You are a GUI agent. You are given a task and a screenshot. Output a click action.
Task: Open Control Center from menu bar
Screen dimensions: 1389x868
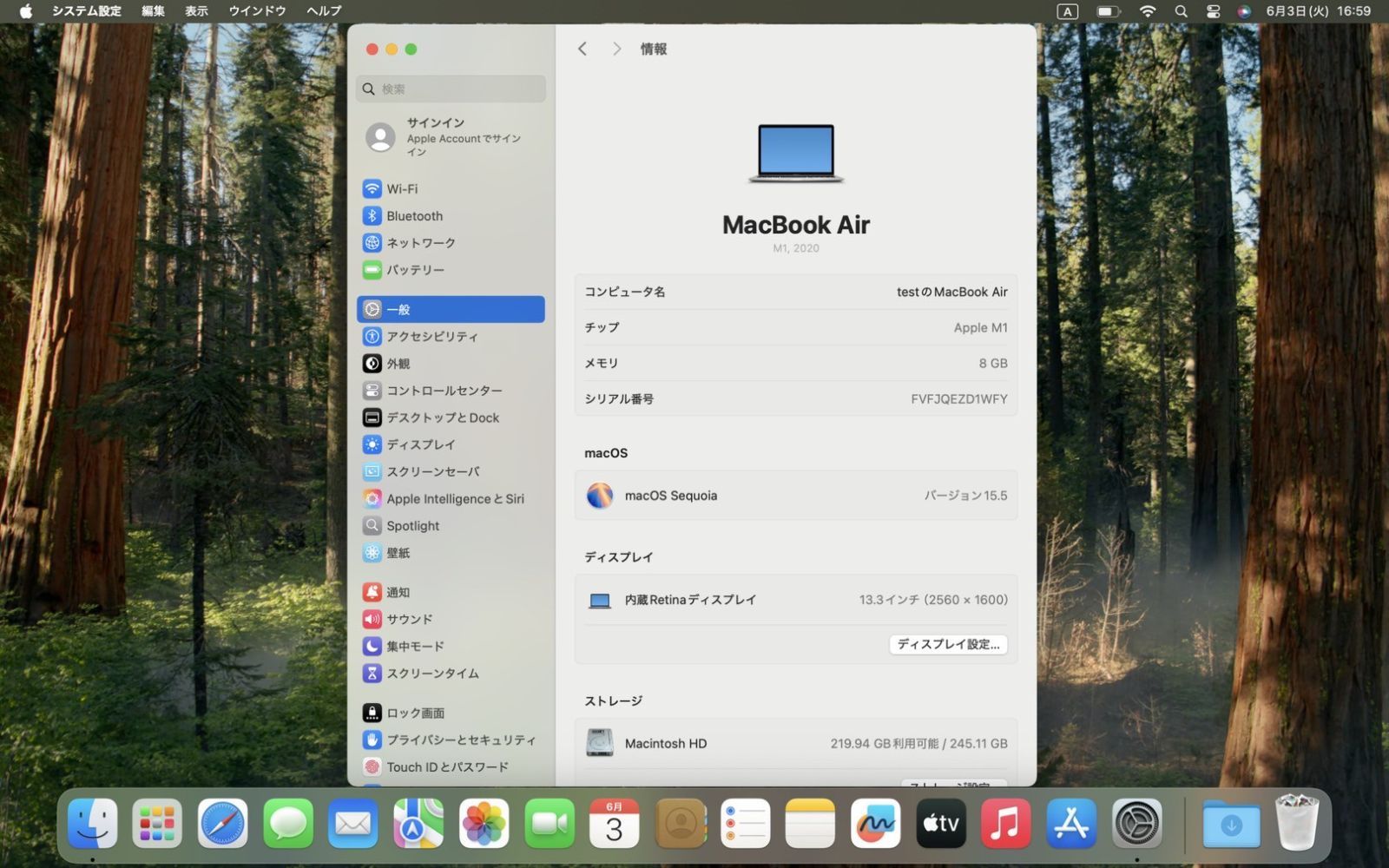point(1213,11)
